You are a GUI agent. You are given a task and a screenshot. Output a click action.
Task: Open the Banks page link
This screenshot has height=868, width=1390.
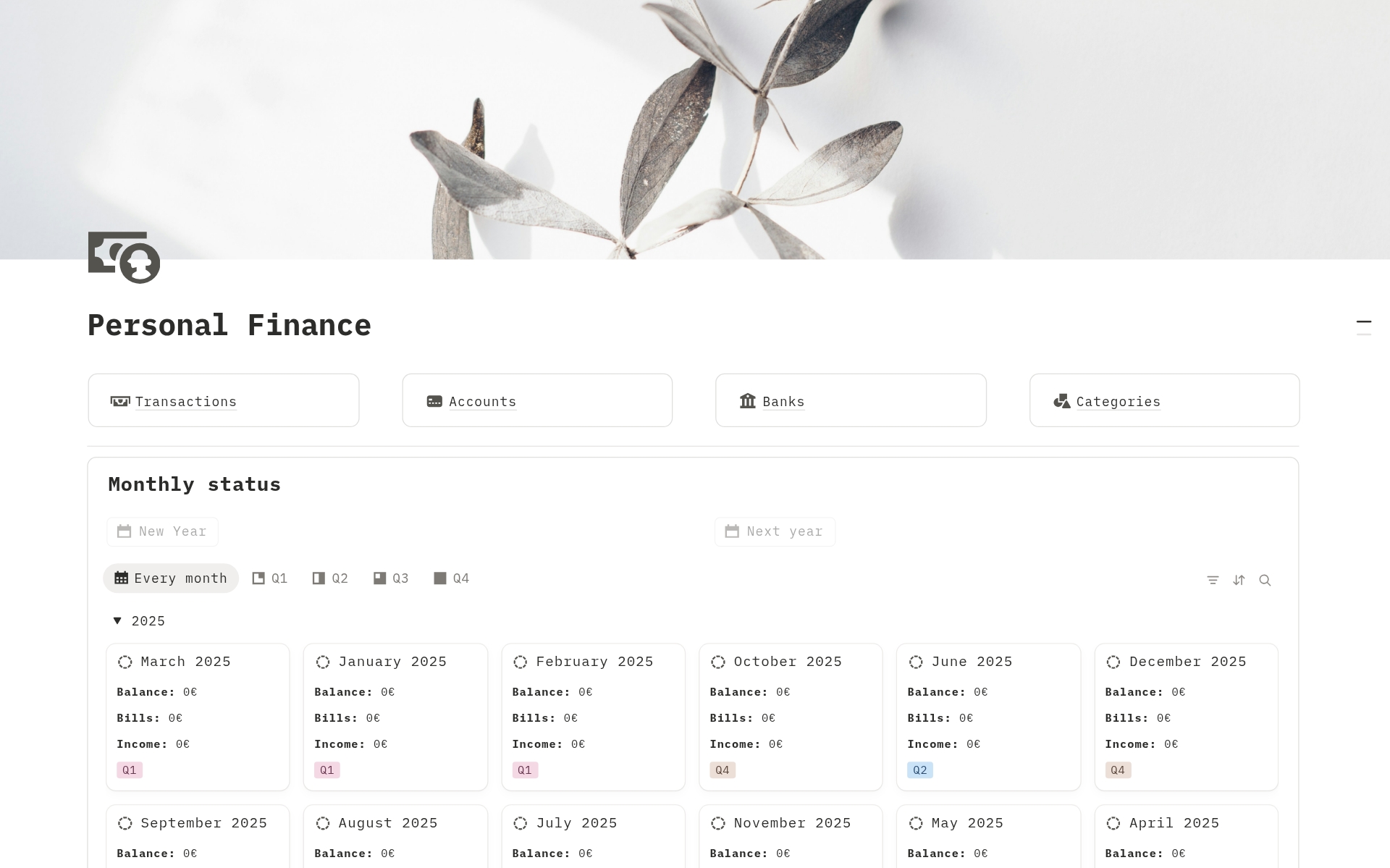coord(783,401)
